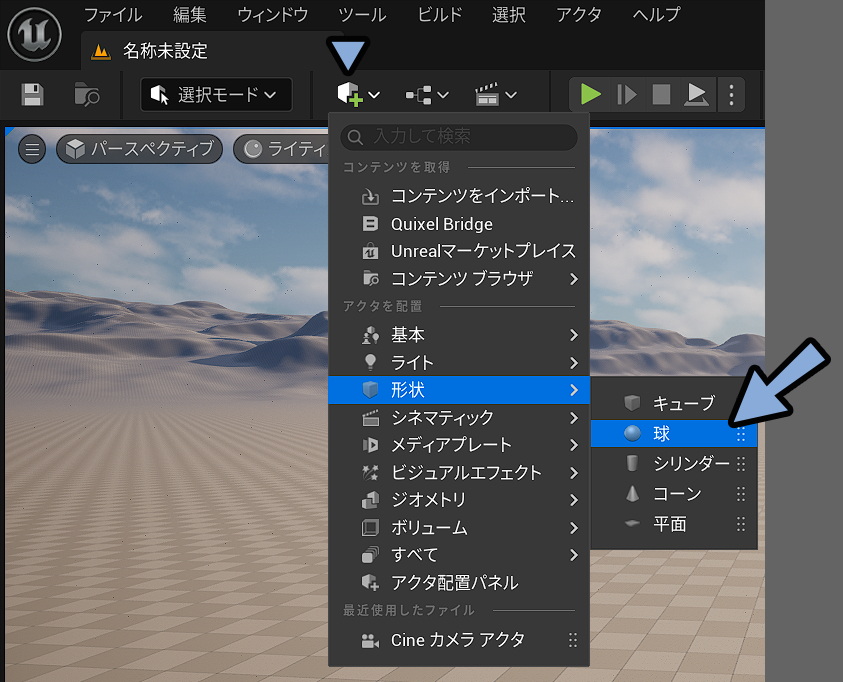The width and height of the screenshot is (843, 682).
Task: Open Quixel Bridge from menu
Action: coord(459,224)
